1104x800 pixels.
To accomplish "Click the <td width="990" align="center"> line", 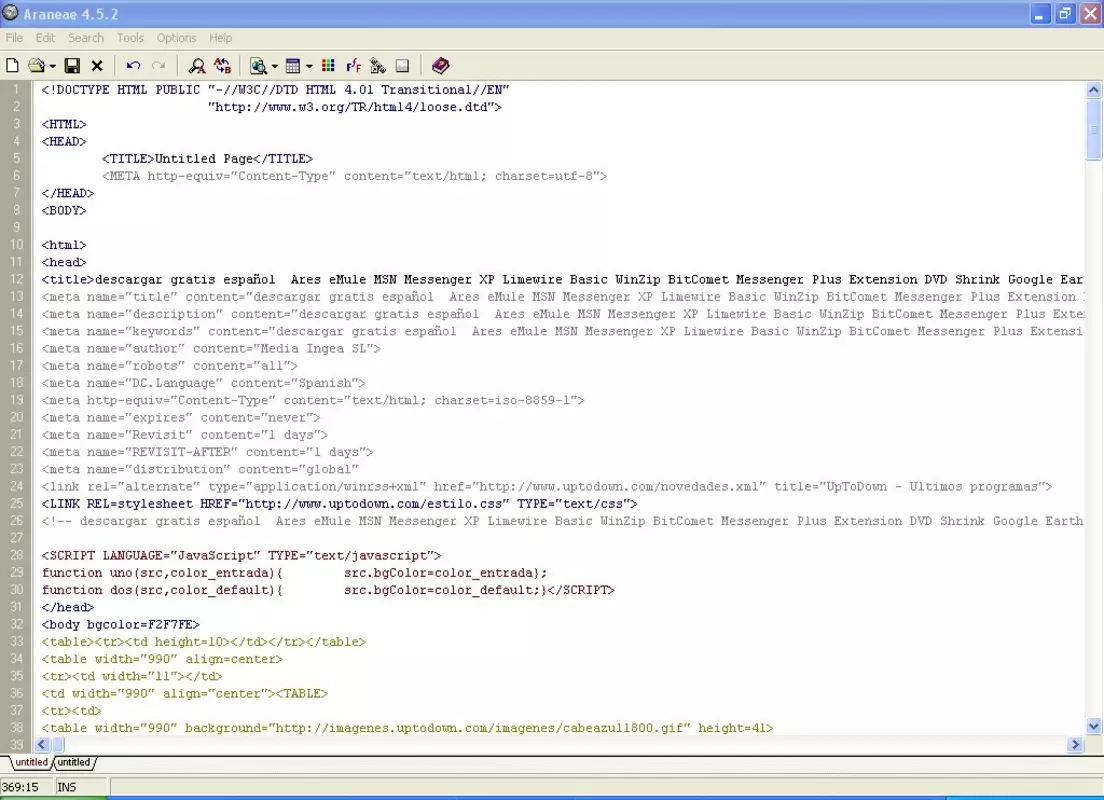I will pyautogui.click(x=184, y=693).
